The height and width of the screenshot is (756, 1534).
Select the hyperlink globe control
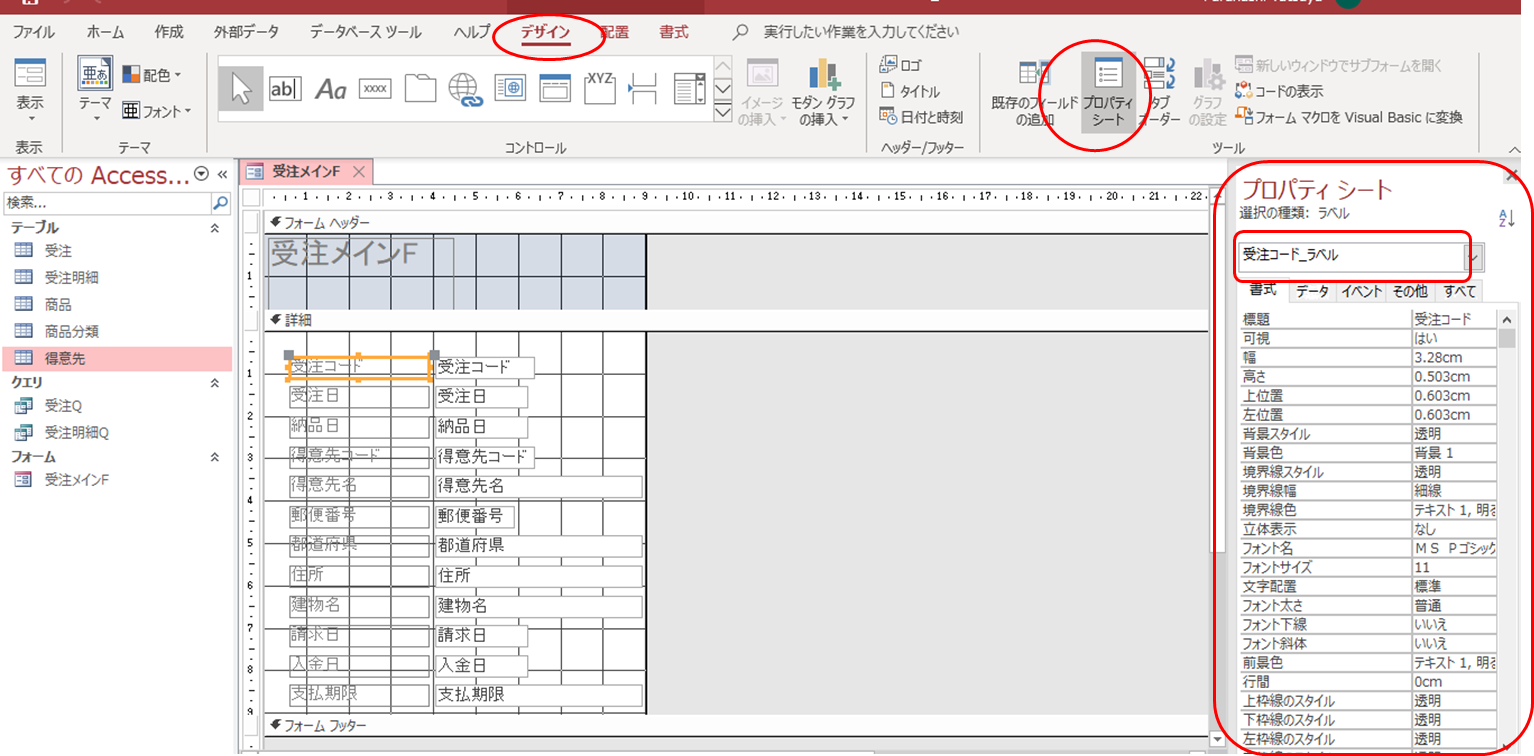466,89
